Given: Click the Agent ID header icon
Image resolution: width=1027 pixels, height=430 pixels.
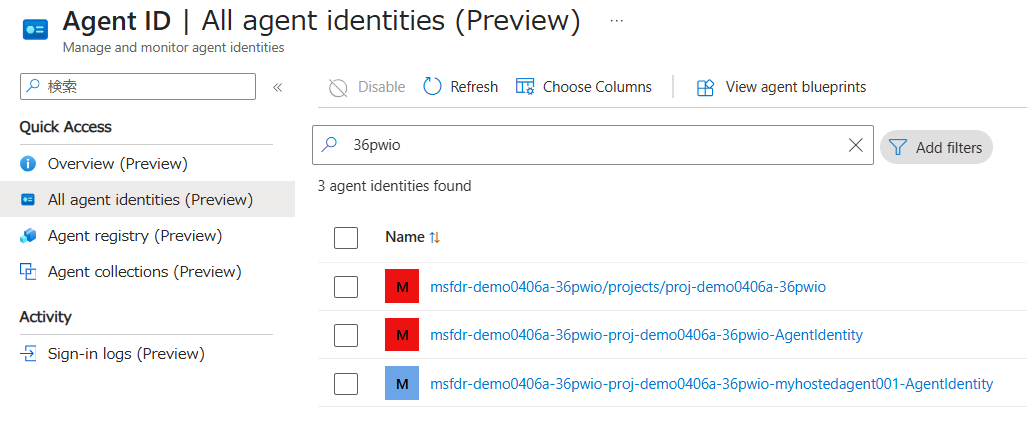Looking at the screenshot, I should (x=35, y=30).
